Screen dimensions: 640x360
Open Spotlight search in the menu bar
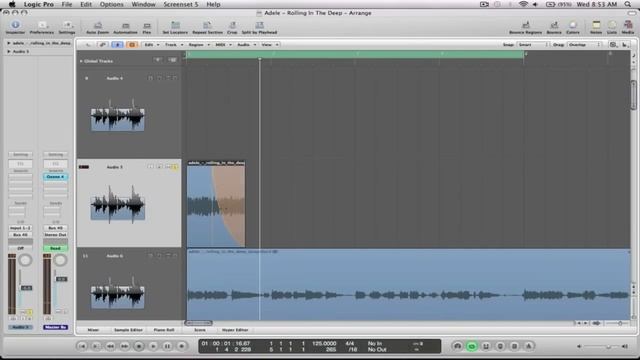tap(628, 4)
